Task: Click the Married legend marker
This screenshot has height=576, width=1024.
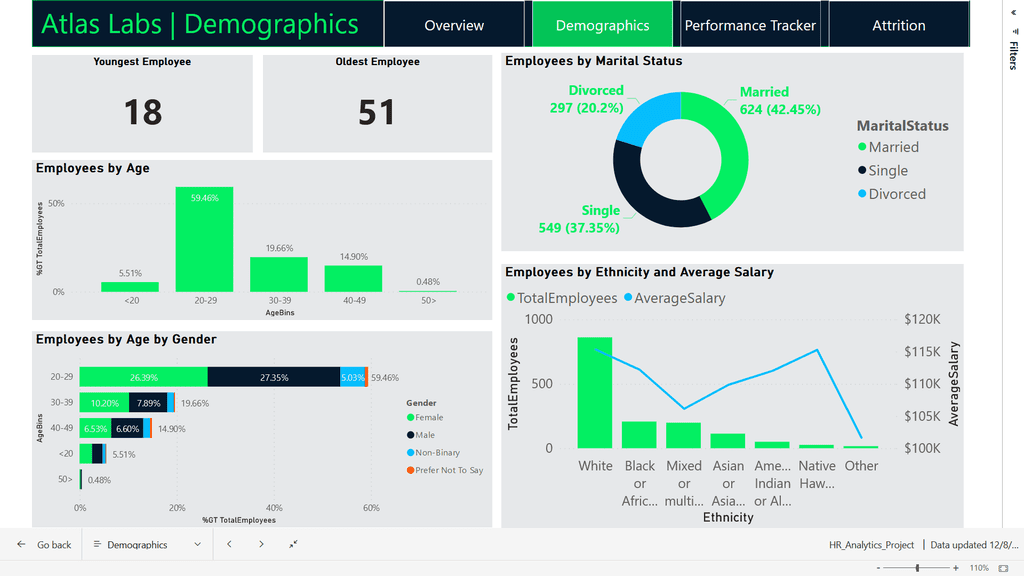Action: [x=862, y=147]
